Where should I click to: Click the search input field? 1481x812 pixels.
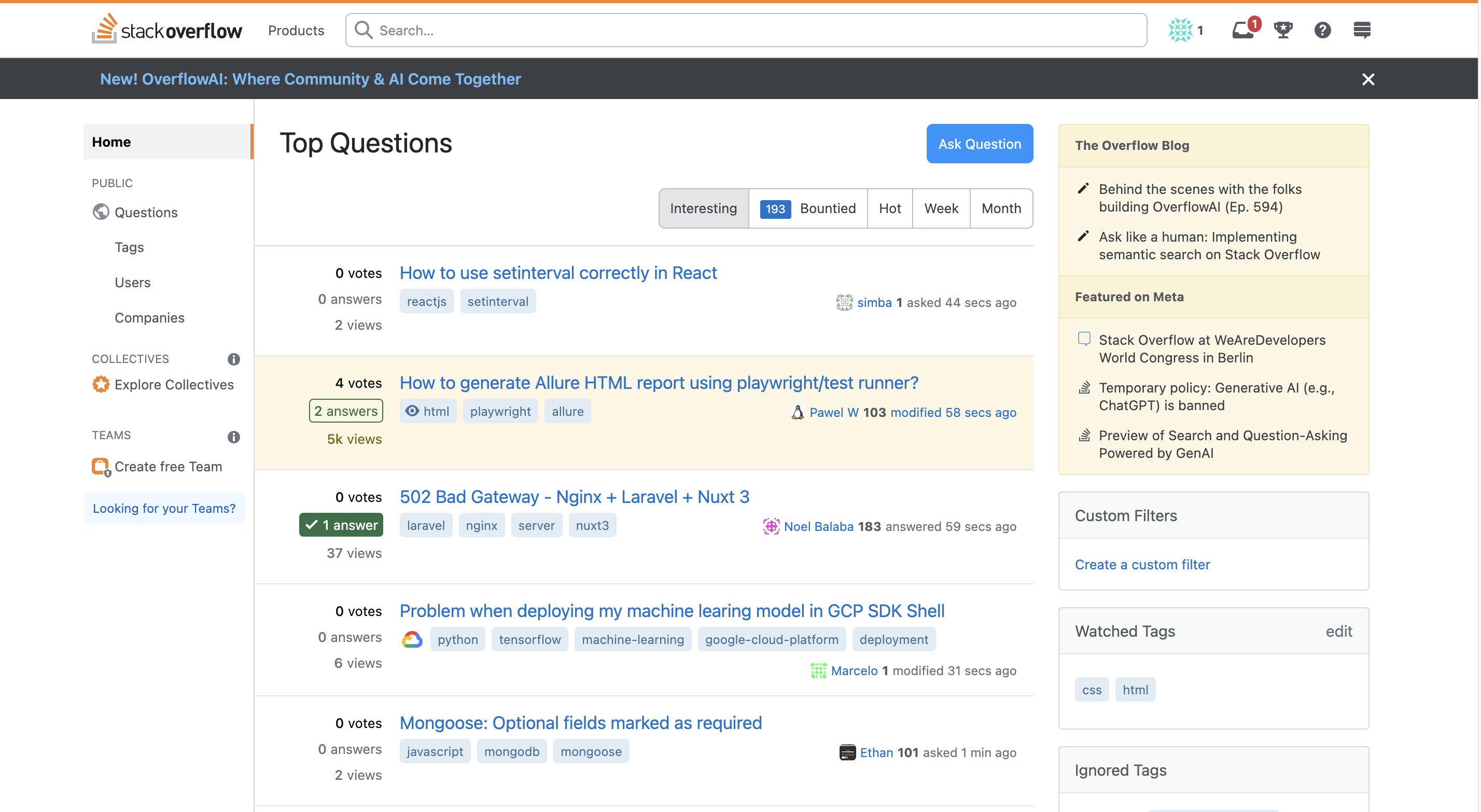coord(746,30)
